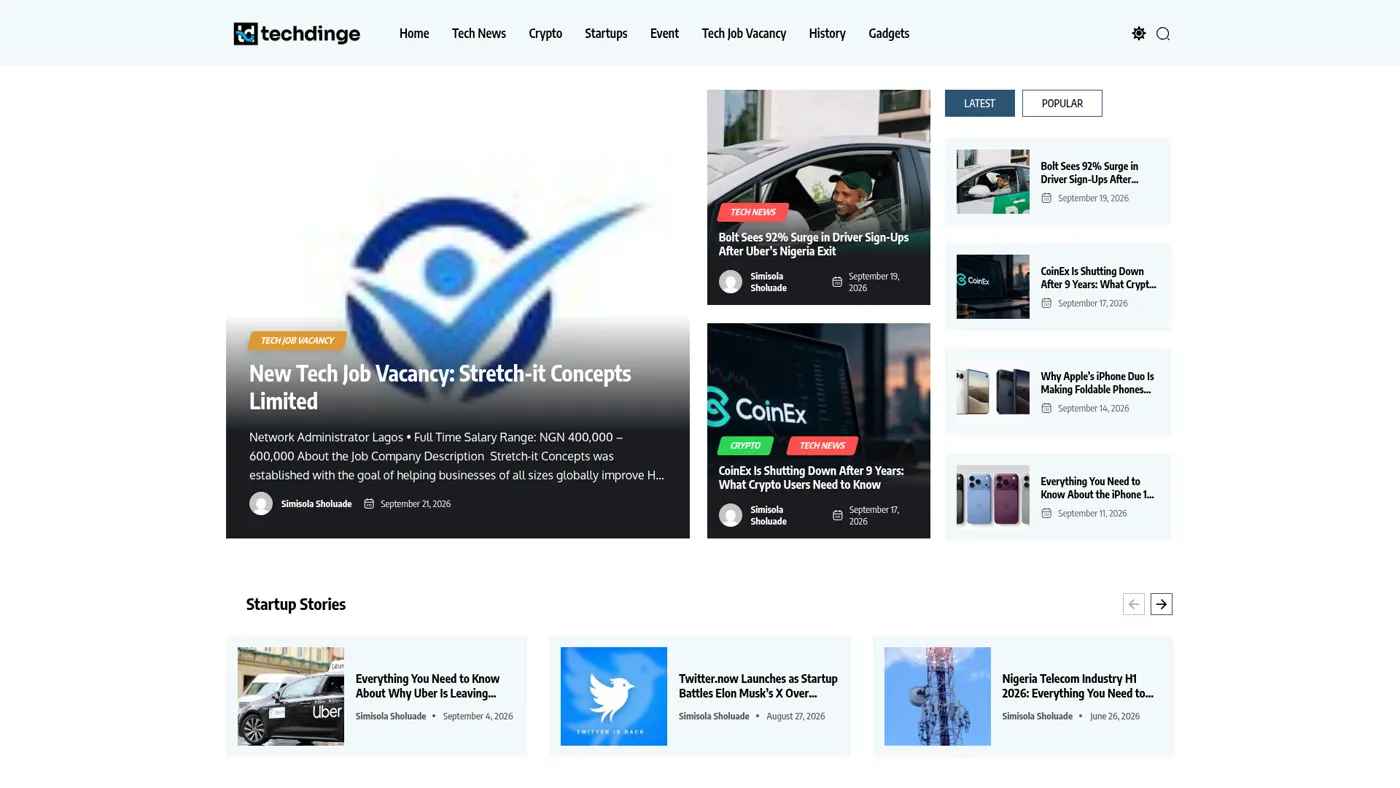Open Tech News in navigation
Screen dimensions: 1400x788
pos(479,33)
